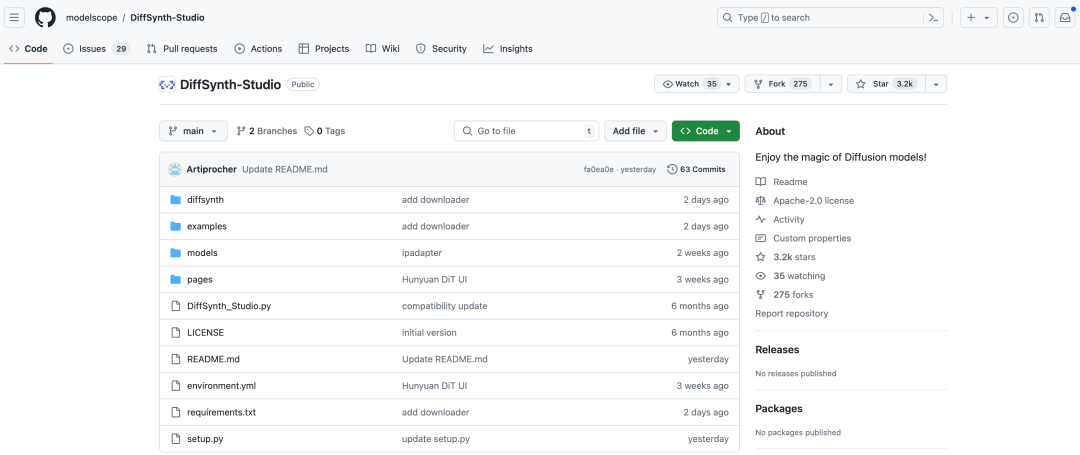Open the README.md file

(x=213, y=359)
